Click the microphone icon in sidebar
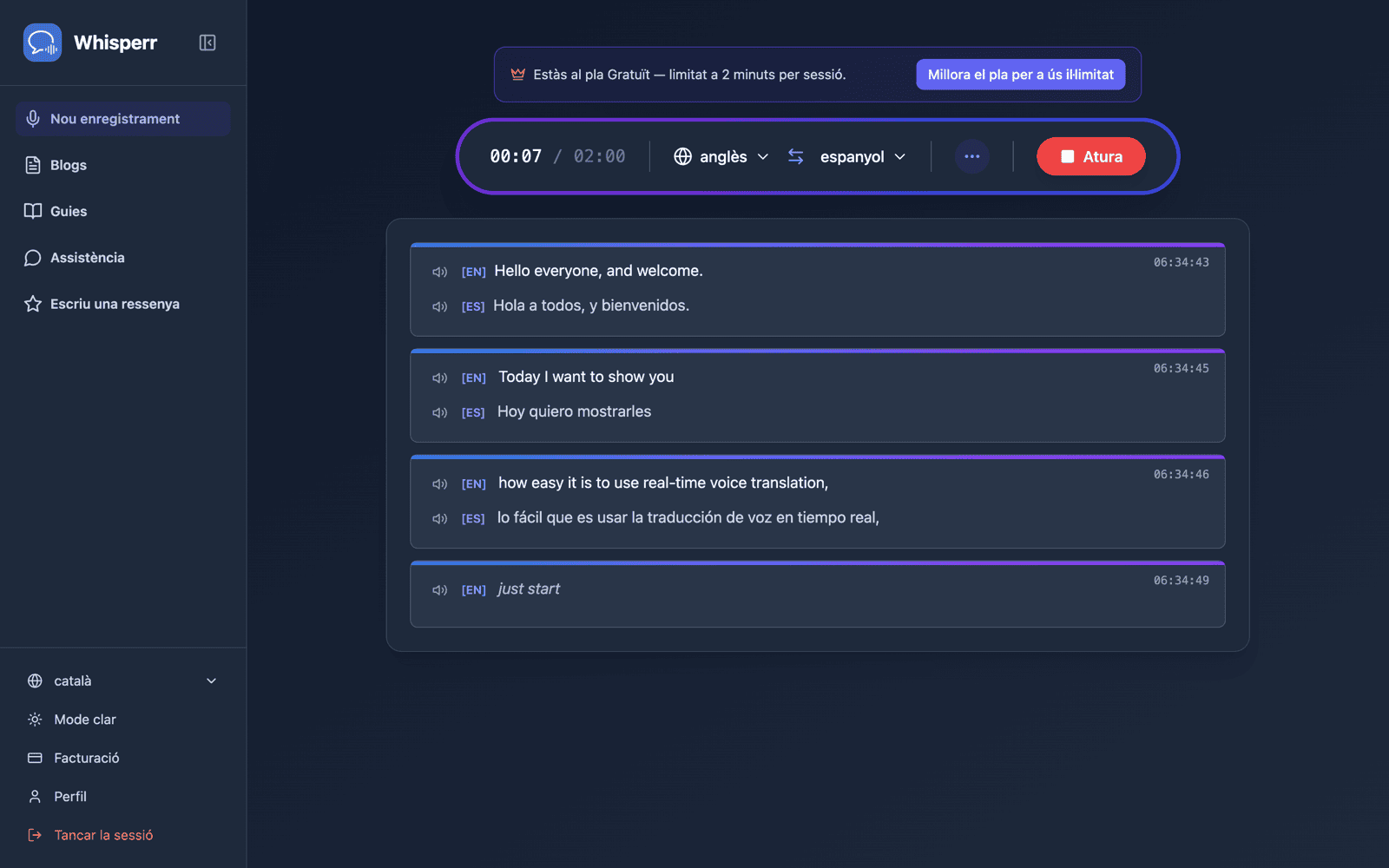Image resolution: width=1389 pixels, height=868 pixels. click(x=33, y=119)
